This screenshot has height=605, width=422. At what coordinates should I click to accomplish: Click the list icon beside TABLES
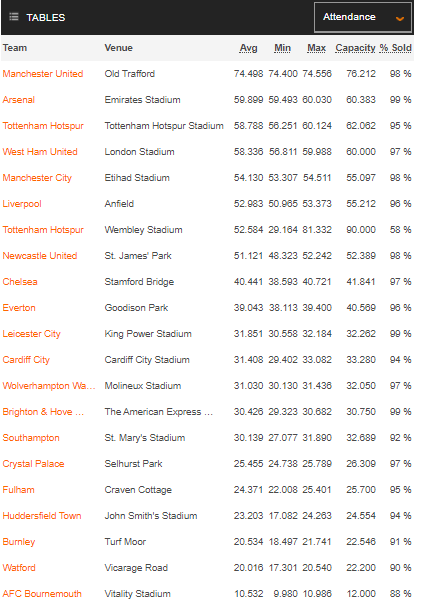[x=14, y=17]
